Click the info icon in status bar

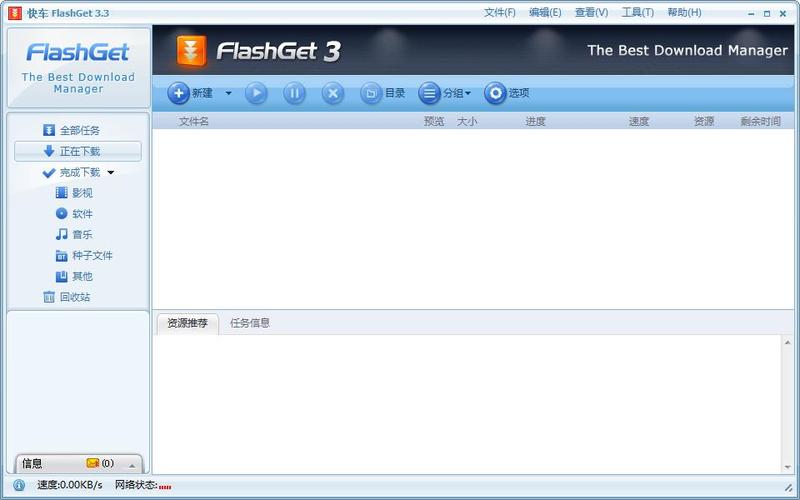pyautogui.click(x=19, y=485)
